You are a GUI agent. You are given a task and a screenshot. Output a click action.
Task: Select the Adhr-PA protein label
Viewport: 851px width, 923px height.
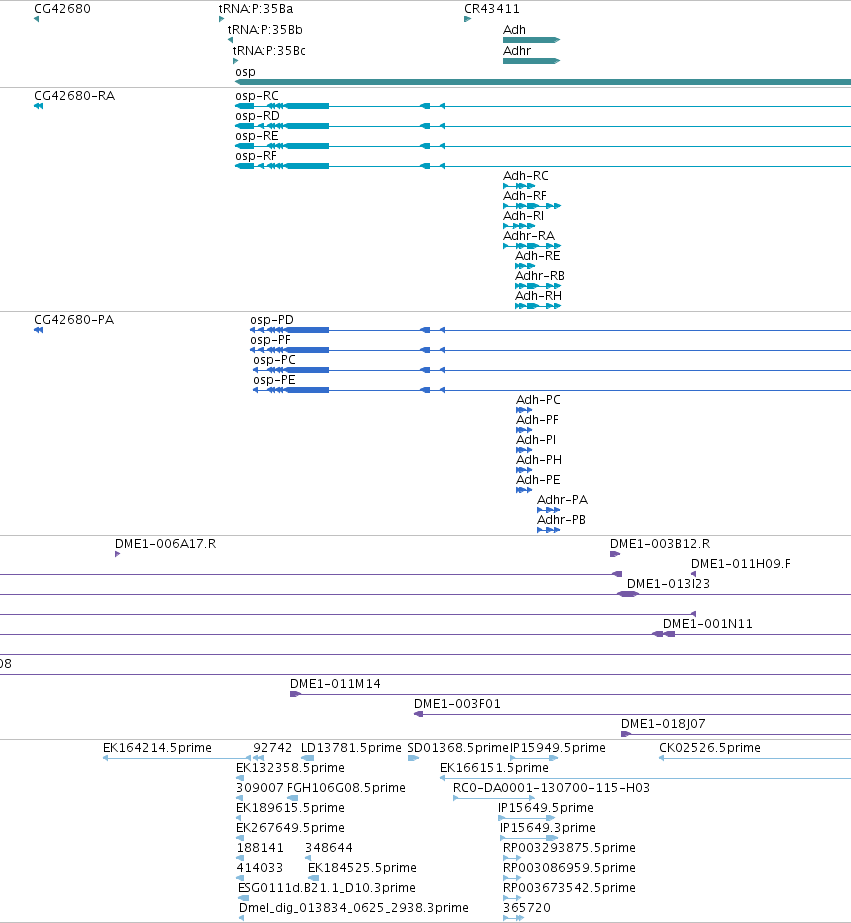(x=563, y=500)
